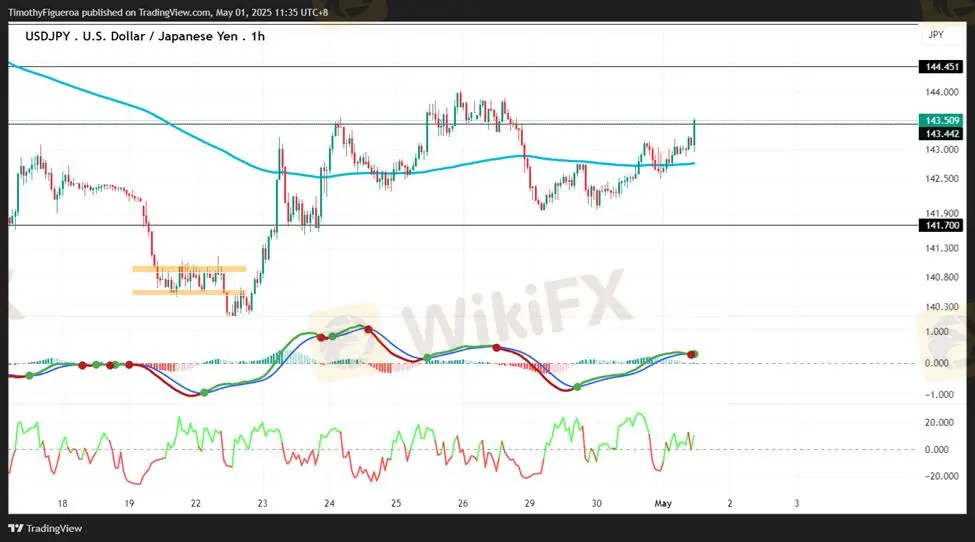This screenshot has height=542, width=975.
Task: Click the 1.000 MACD axis label
Action: tap(937, 331)
